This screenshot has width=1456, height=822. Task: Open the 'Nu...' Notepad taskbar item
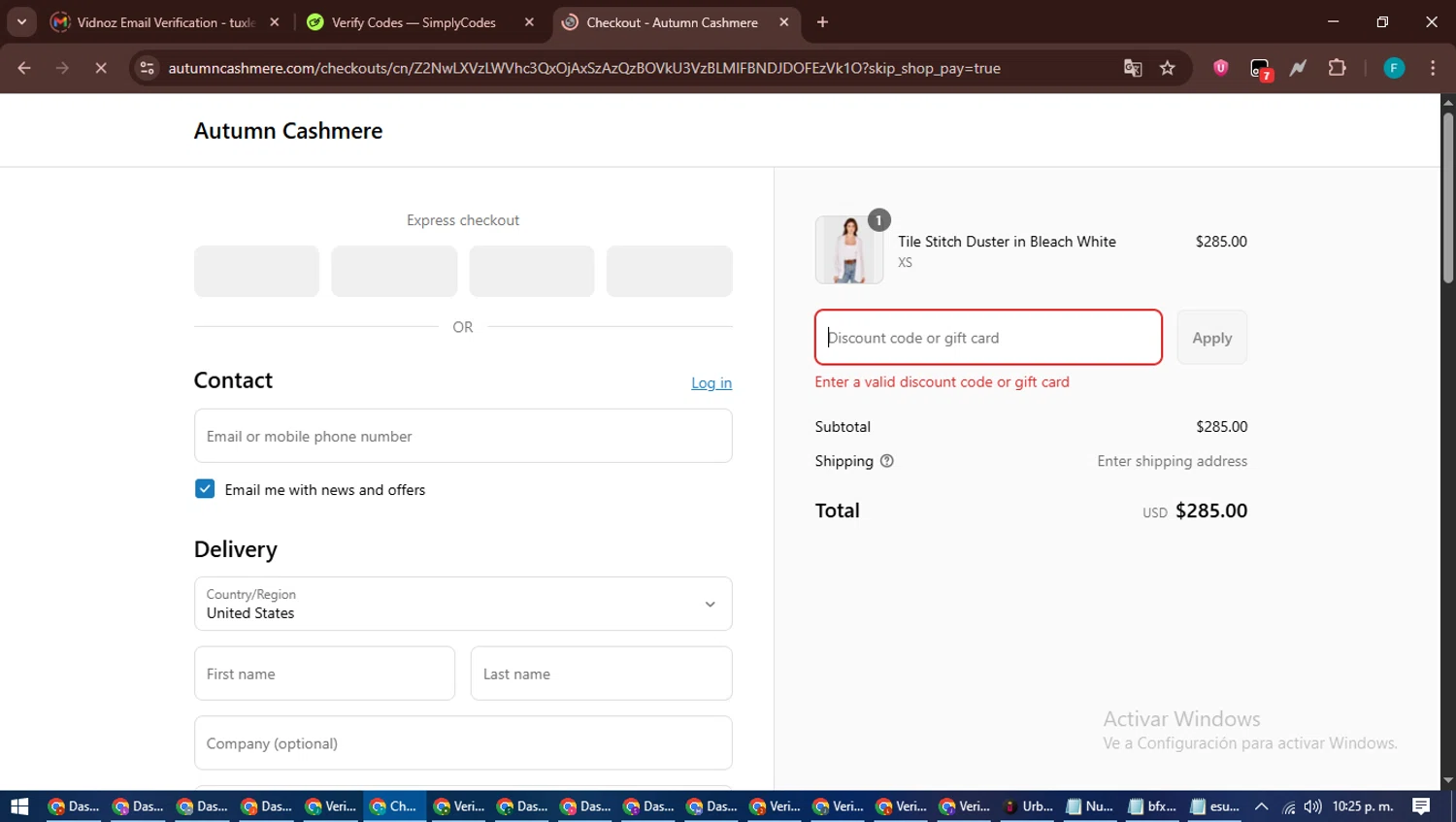tap(1090, 806)
